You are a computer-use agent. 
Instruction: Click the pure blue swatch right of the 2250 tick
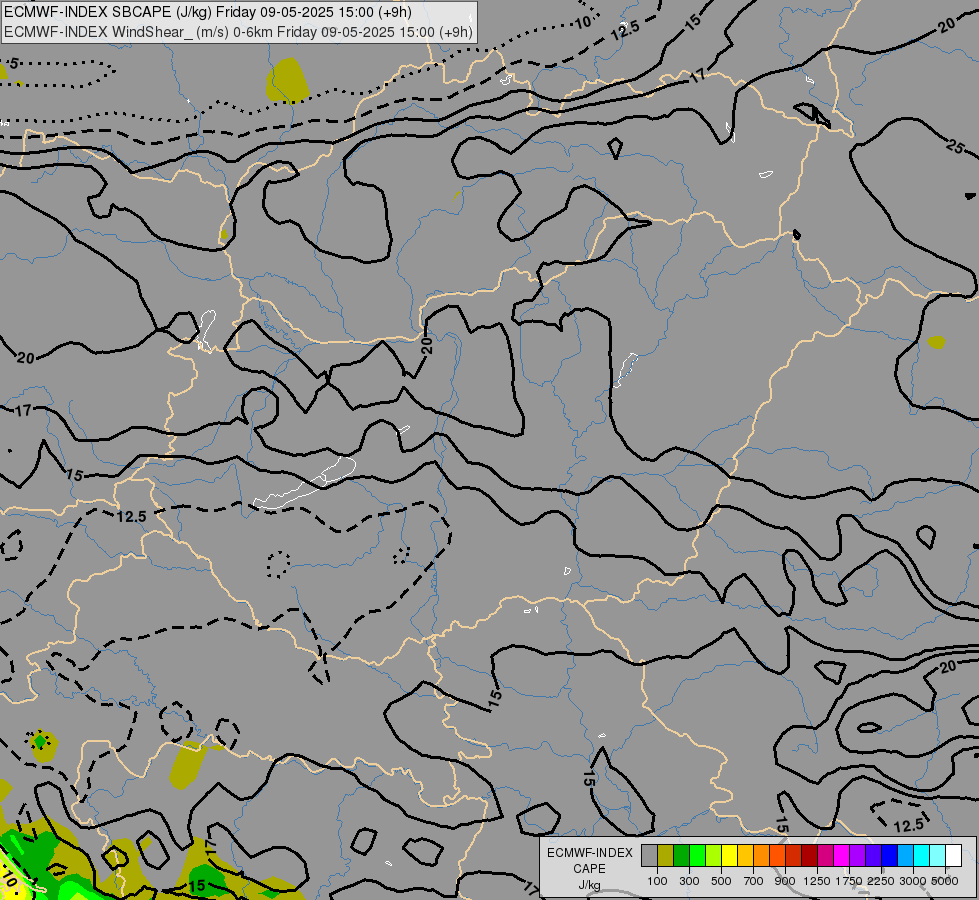pyautogui.click(x=890, y=856)
